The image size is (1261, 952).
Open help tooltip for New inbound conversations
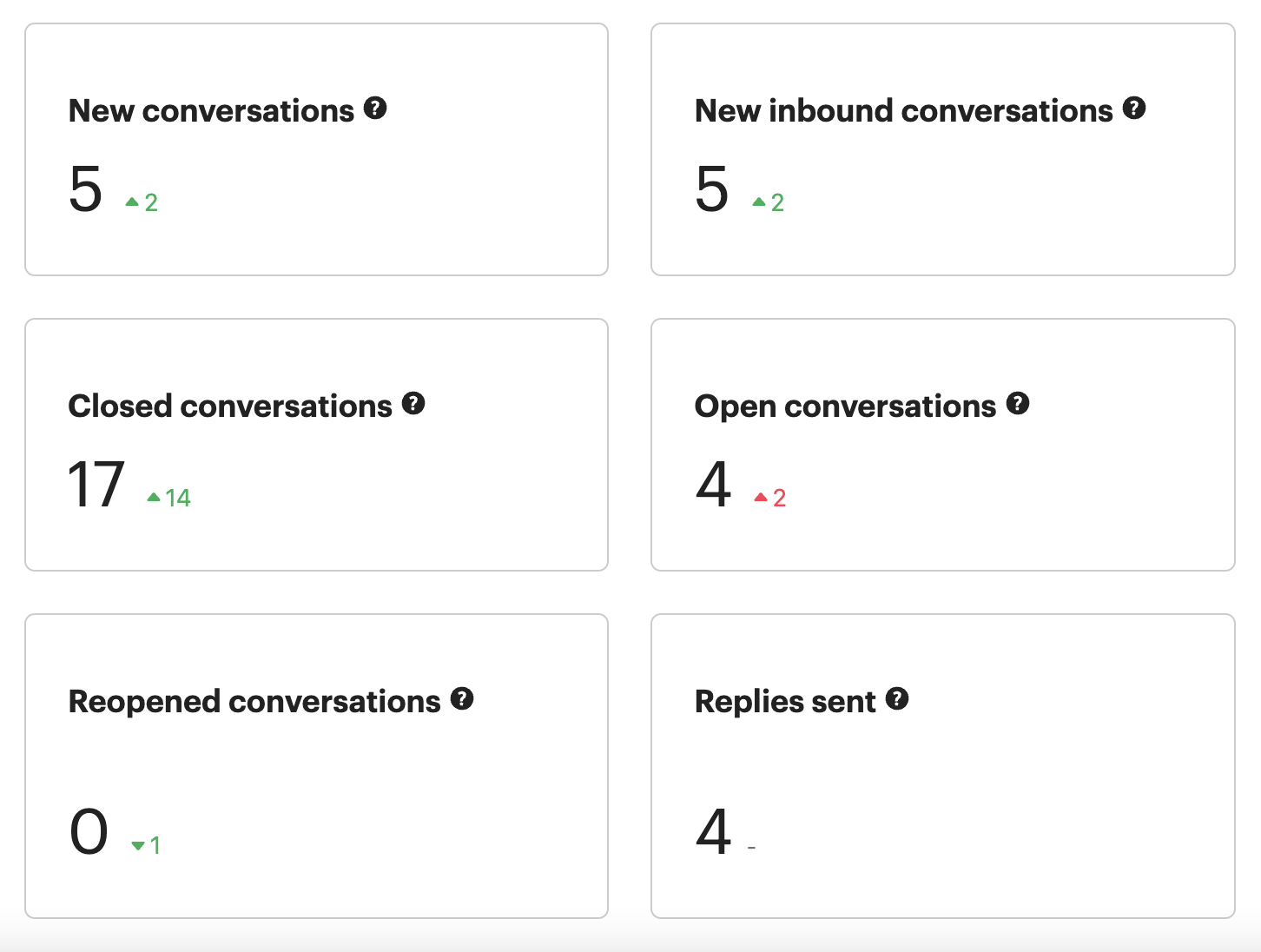(1134, 109)
